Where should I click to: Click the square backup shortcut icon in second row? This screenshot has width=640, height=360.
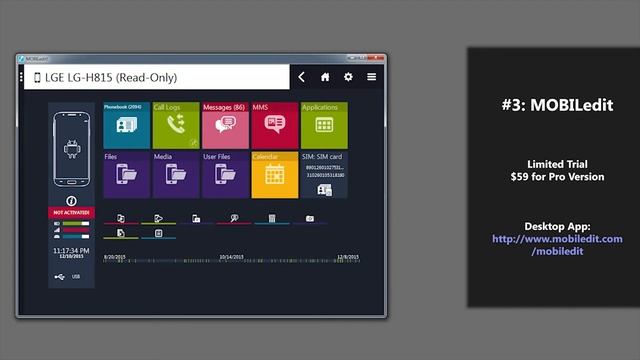coord(158,233)
